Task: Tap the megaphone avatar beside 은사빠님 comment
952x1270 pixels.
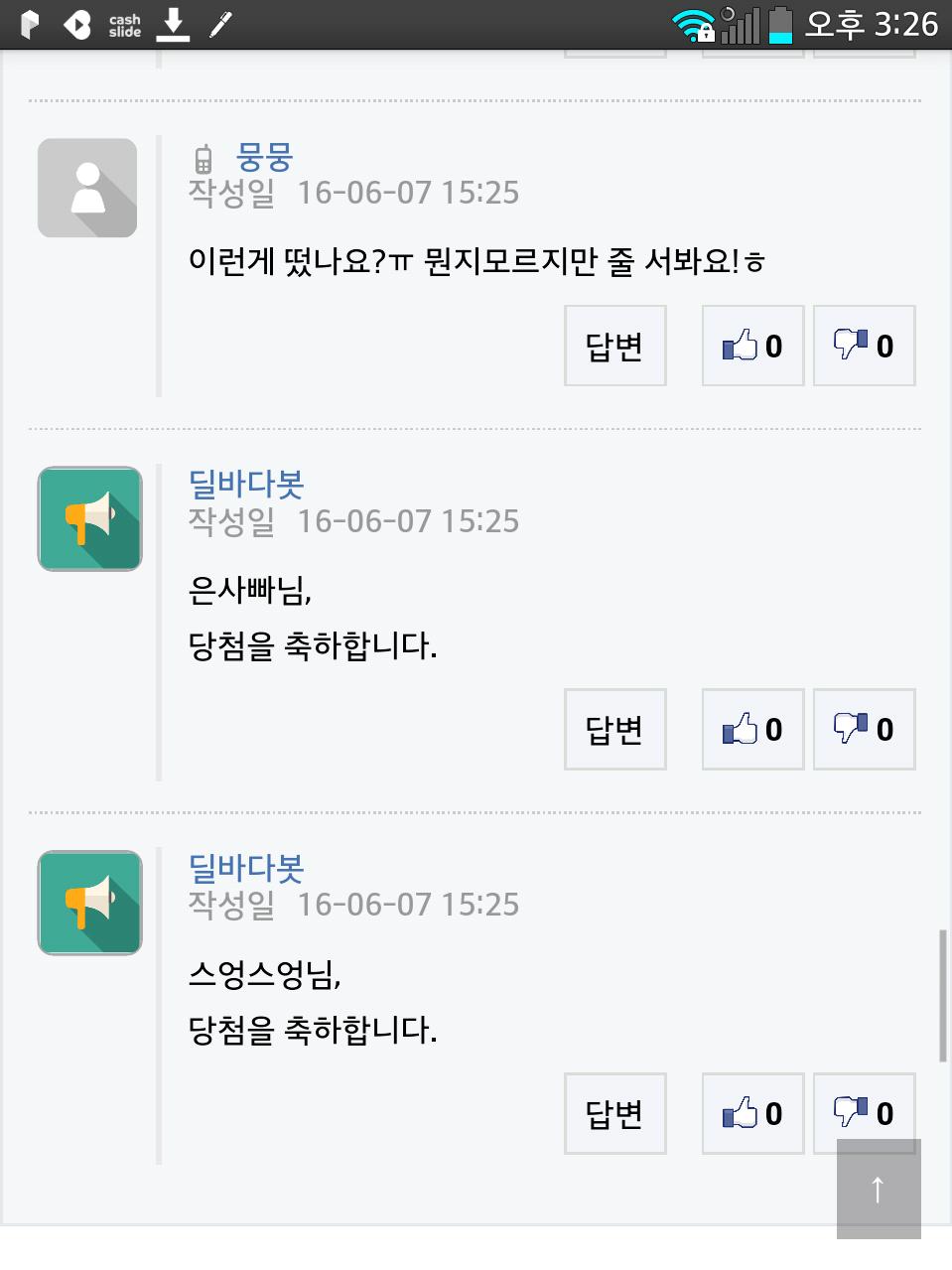Action: pyautogui.click(x=89, y=518)
